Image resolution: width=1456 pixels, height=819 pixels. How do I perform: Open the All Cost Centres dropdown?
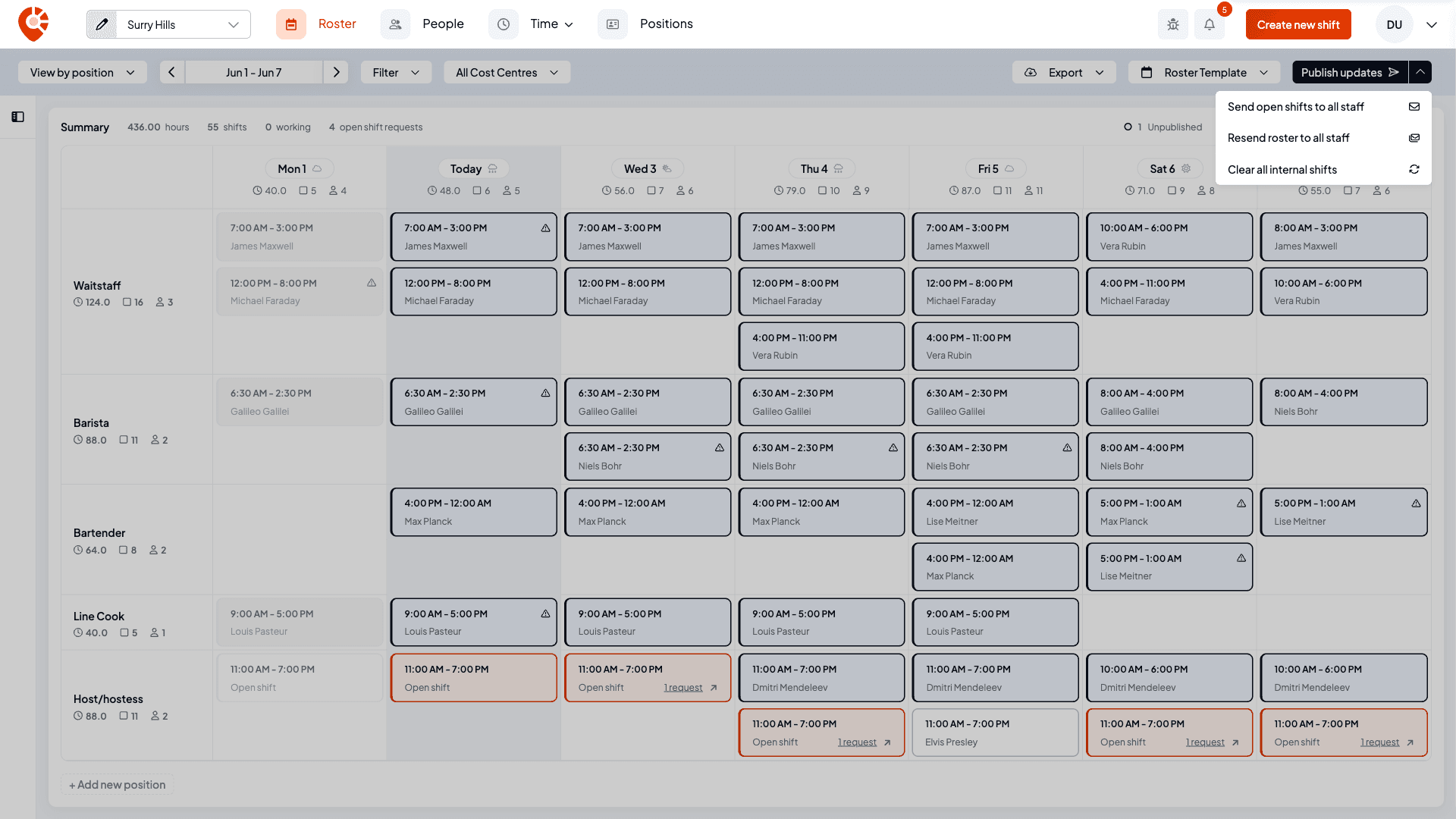pos(507,72)
